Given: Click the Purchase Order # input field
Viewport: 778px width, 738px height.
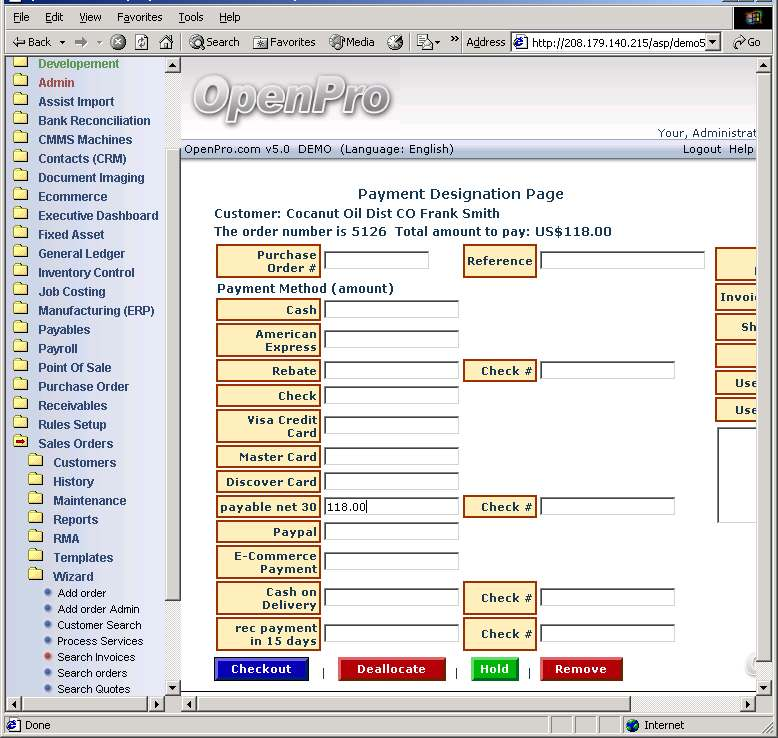Looking at the screenshot, I should 376,260.
